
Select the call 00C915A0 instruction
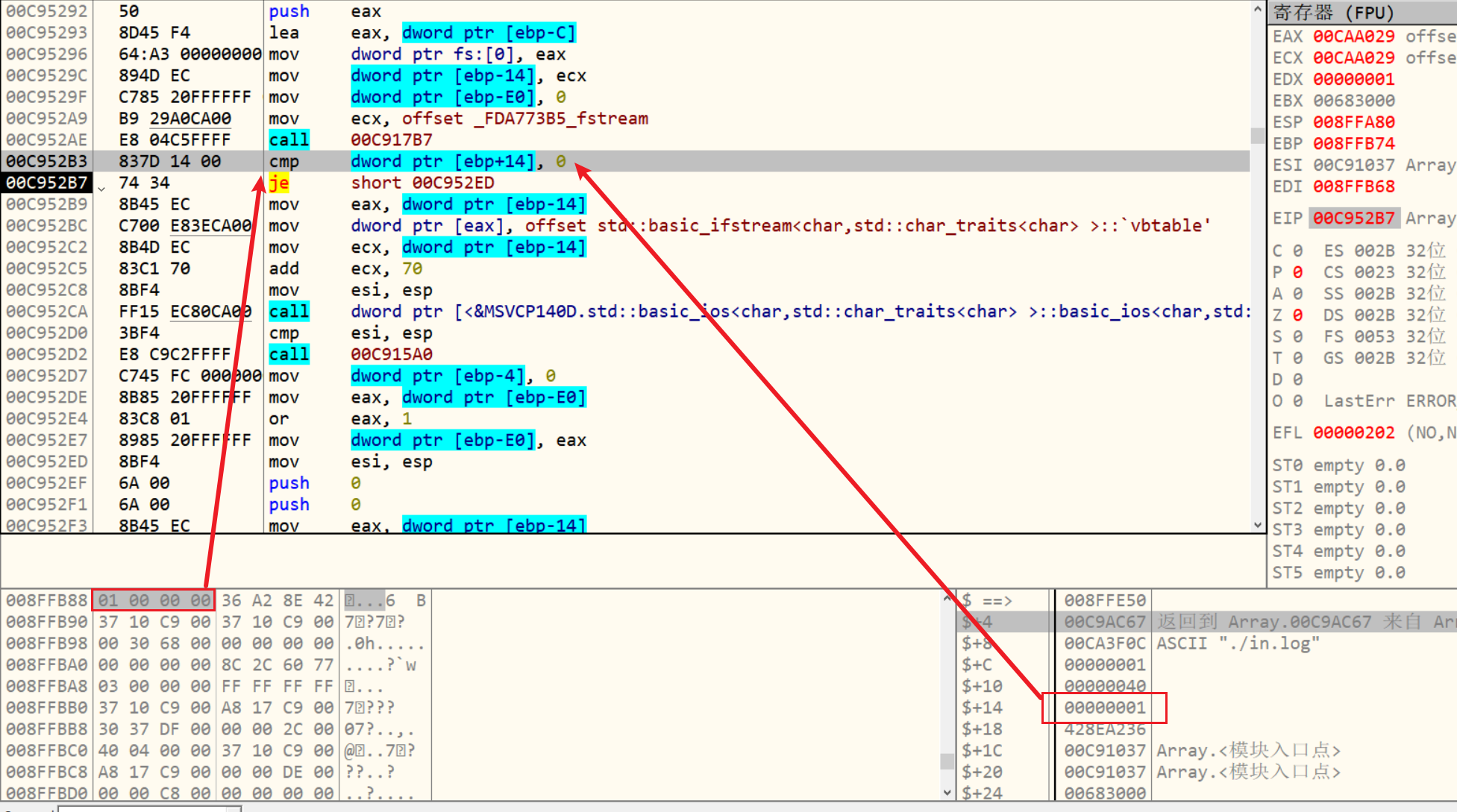[625, 355]
